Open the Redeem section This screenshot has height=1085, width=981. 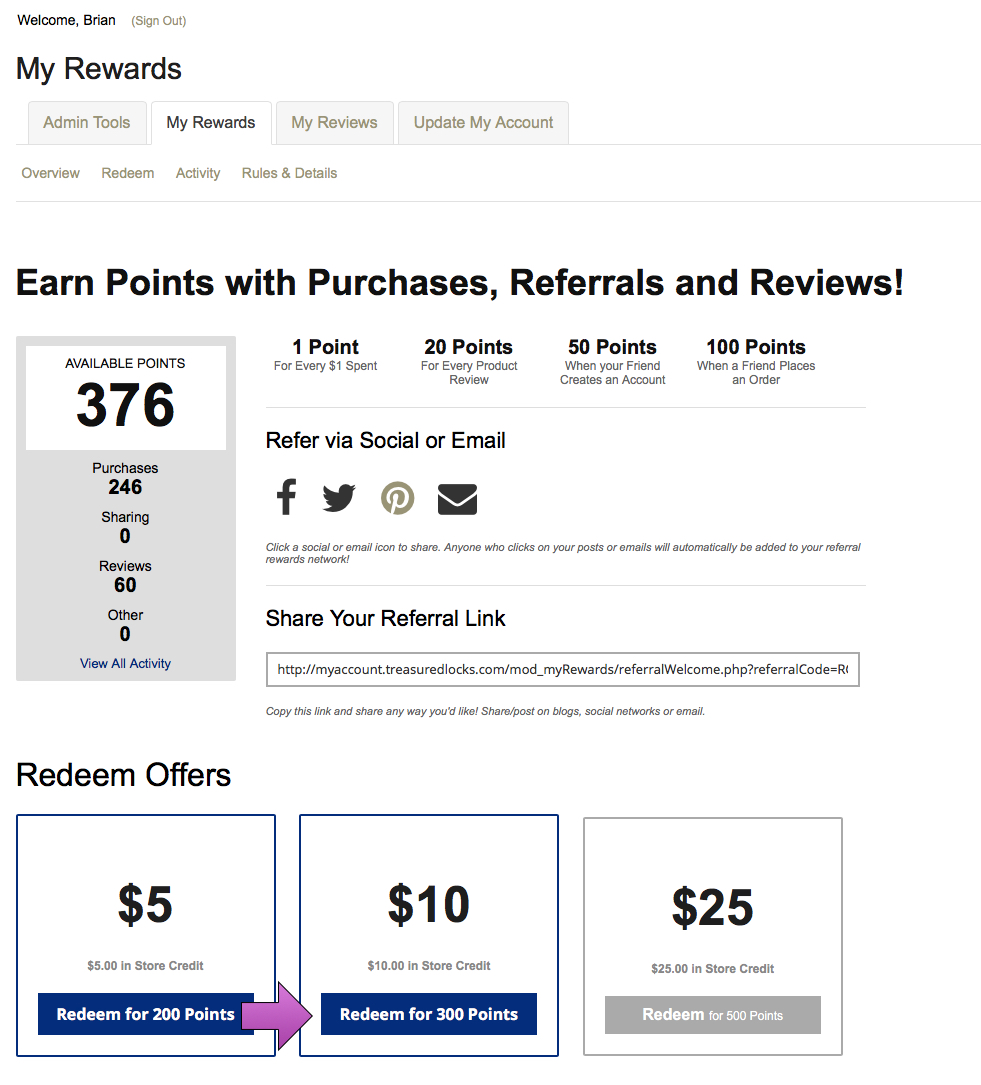(127, 173)
